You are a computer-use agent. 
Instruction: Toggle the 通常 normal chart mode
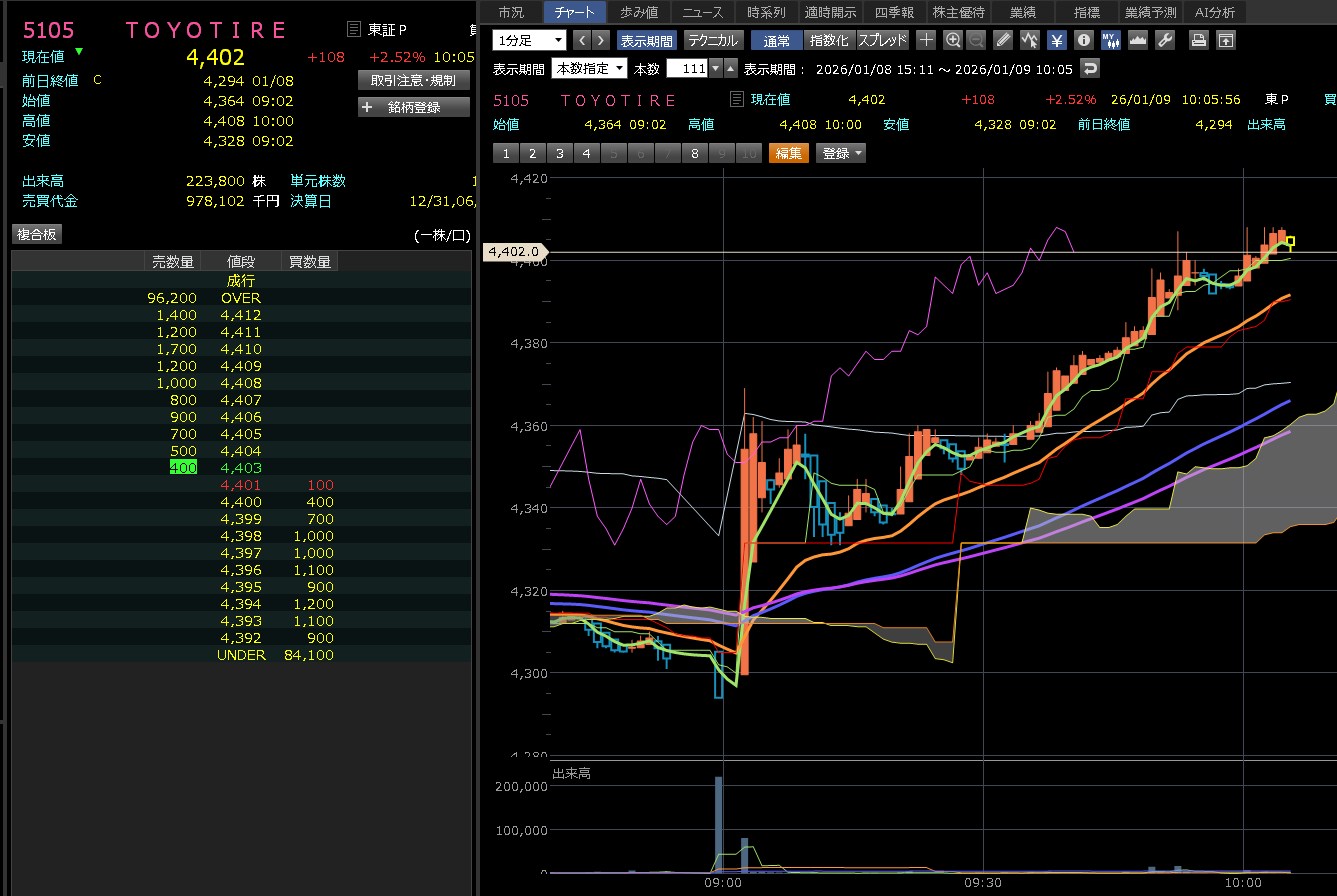point(776,40)
